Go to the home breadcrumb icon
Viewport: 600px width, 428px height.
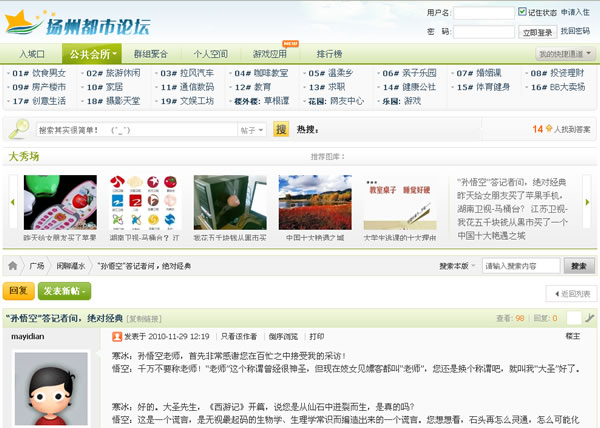pos(13,265)
